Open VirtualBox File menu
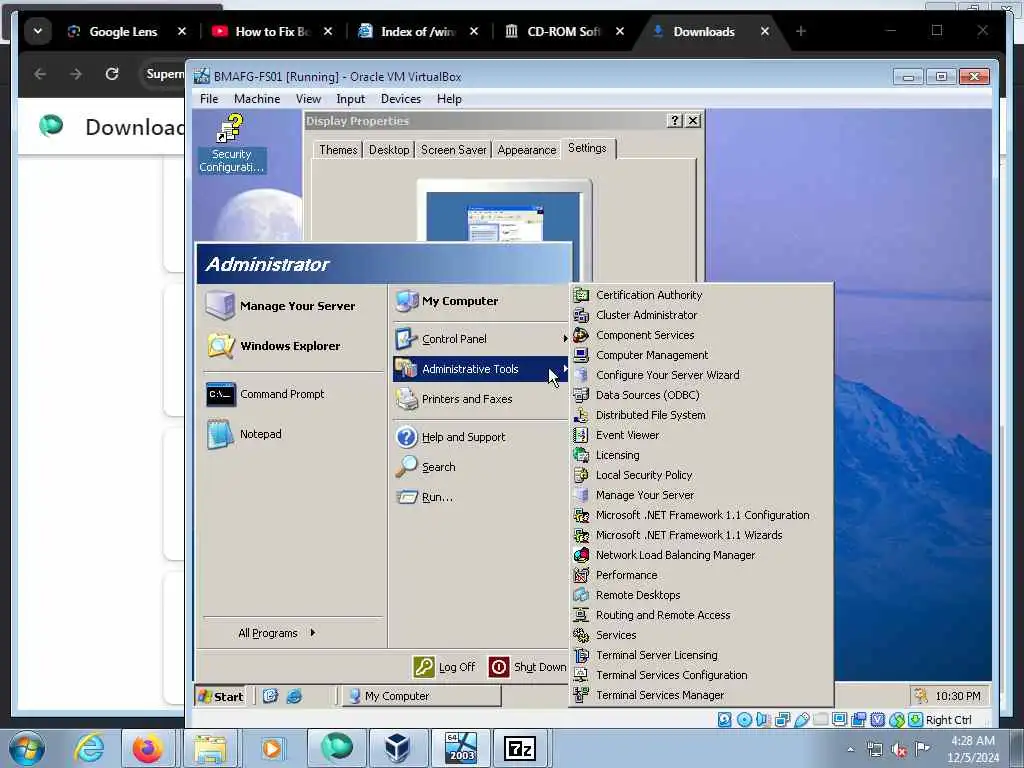 coord(209,99)
